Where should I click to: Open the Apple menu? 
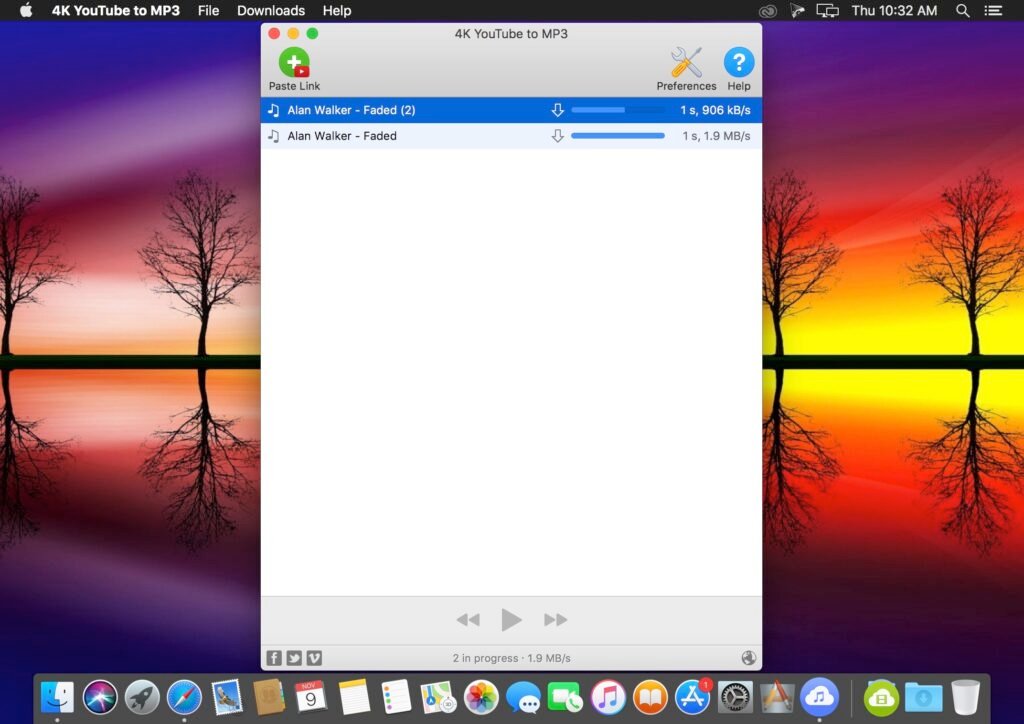tap(24, 11)
